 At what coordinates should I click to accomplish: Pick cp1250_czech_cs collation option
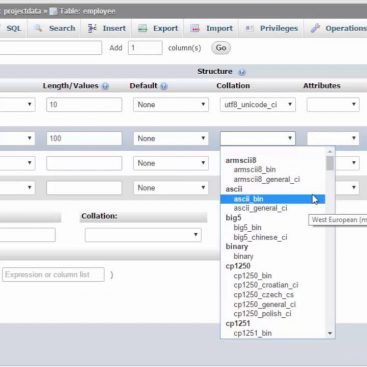tap(264, 295)
